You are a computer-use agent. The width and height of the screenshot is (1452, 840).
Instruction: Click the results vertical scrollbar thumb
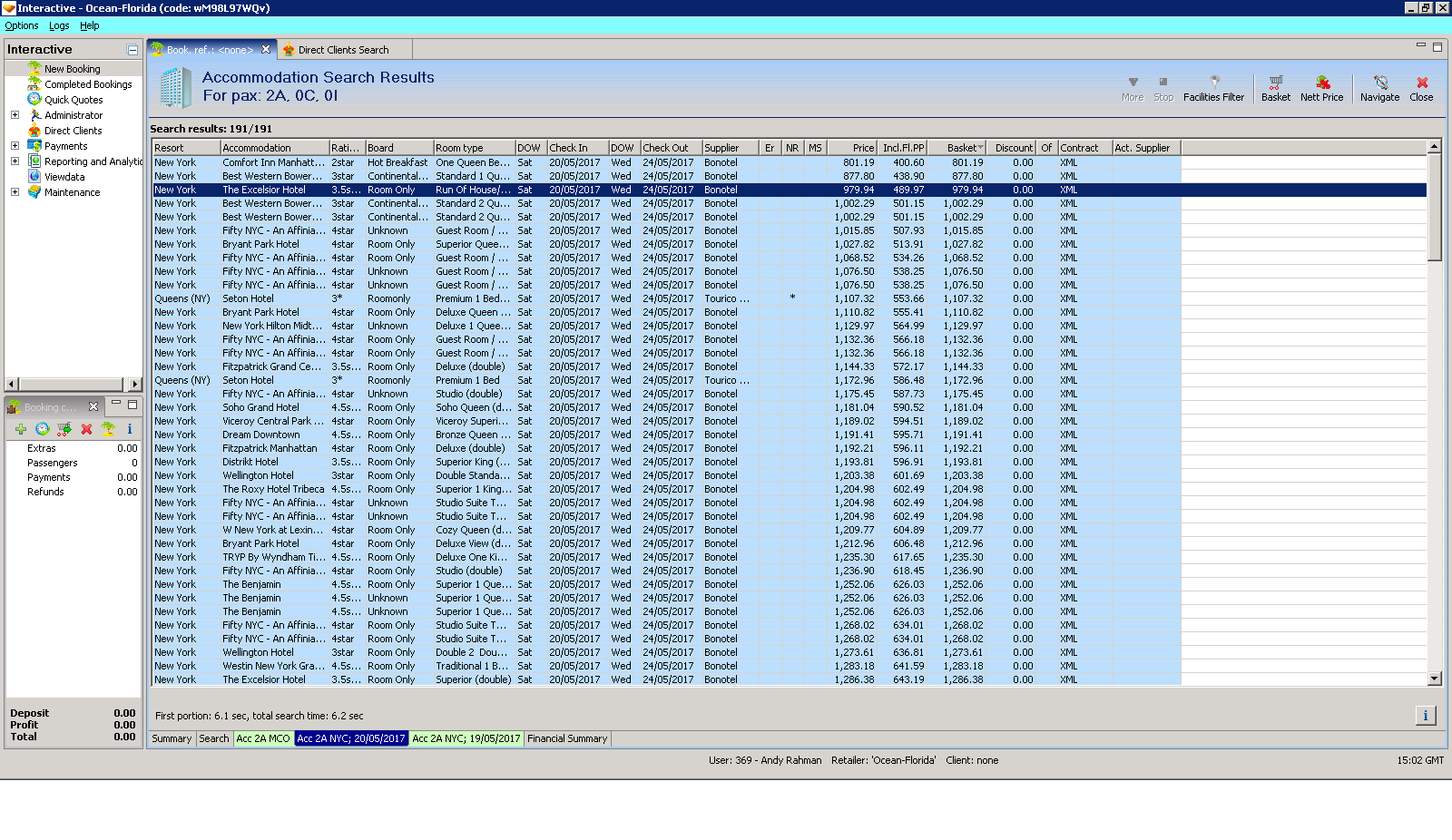click(1434, 207)
